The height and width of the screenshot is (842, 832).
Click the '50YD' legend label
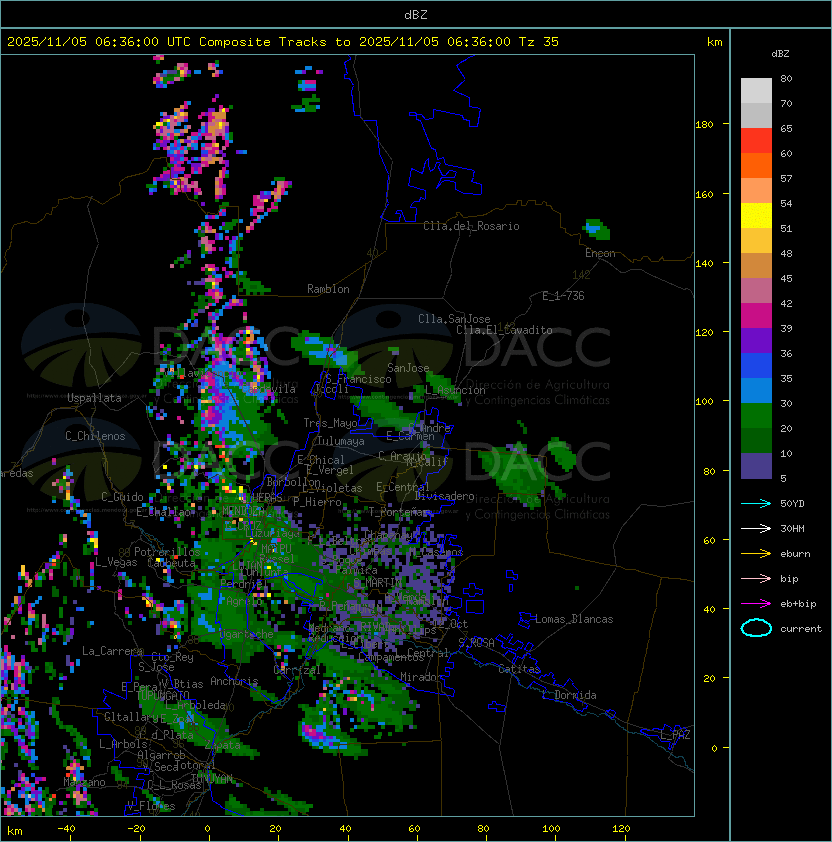[792, 504]
